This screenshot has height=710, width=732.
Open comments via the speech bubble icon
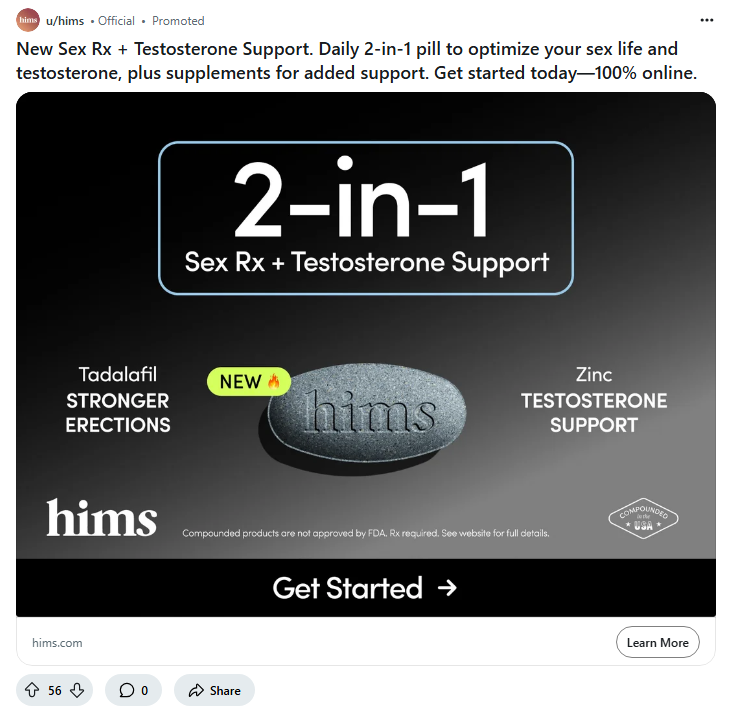tap(127, 690)
